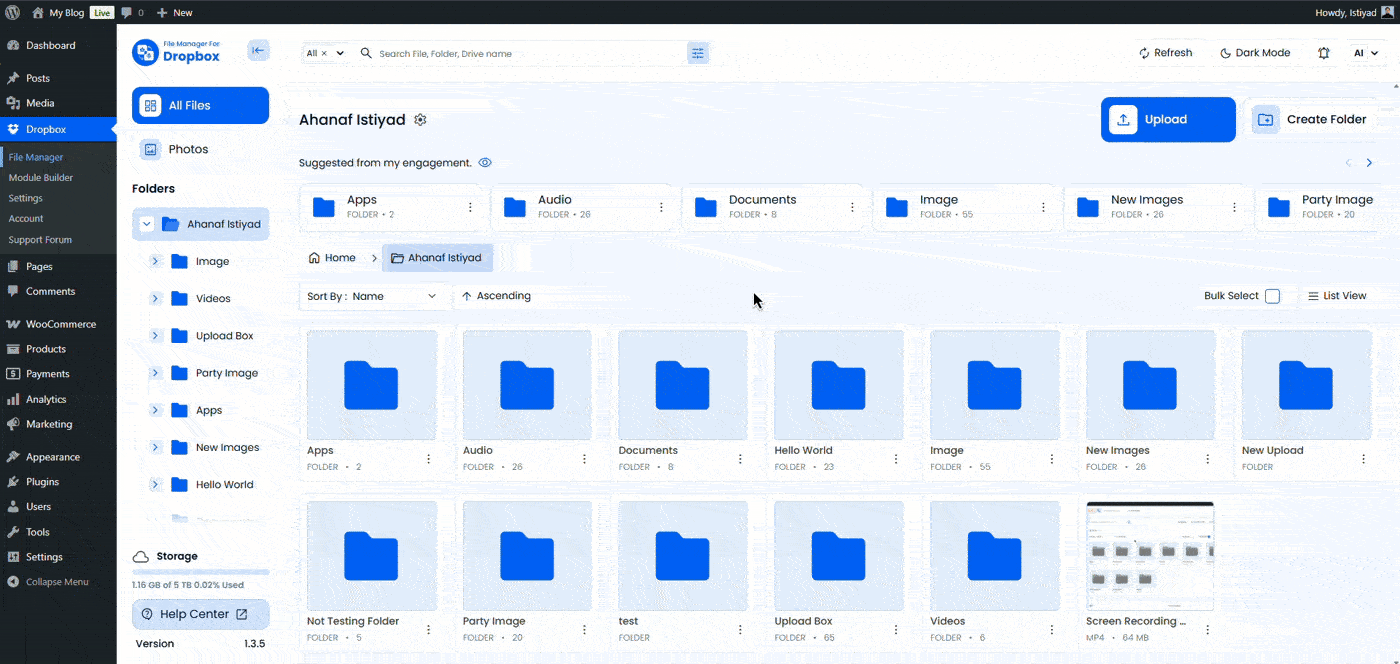Open the Help Center
This screenshot has width=1400, height=664.
coord(200,614)
